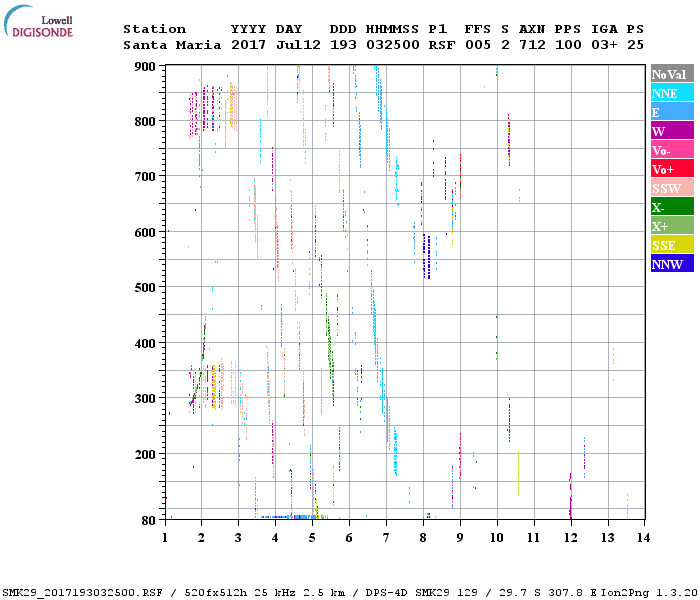Click the IGA value 03+
Viewport: 700px width, 600px height.
point(604,45)
